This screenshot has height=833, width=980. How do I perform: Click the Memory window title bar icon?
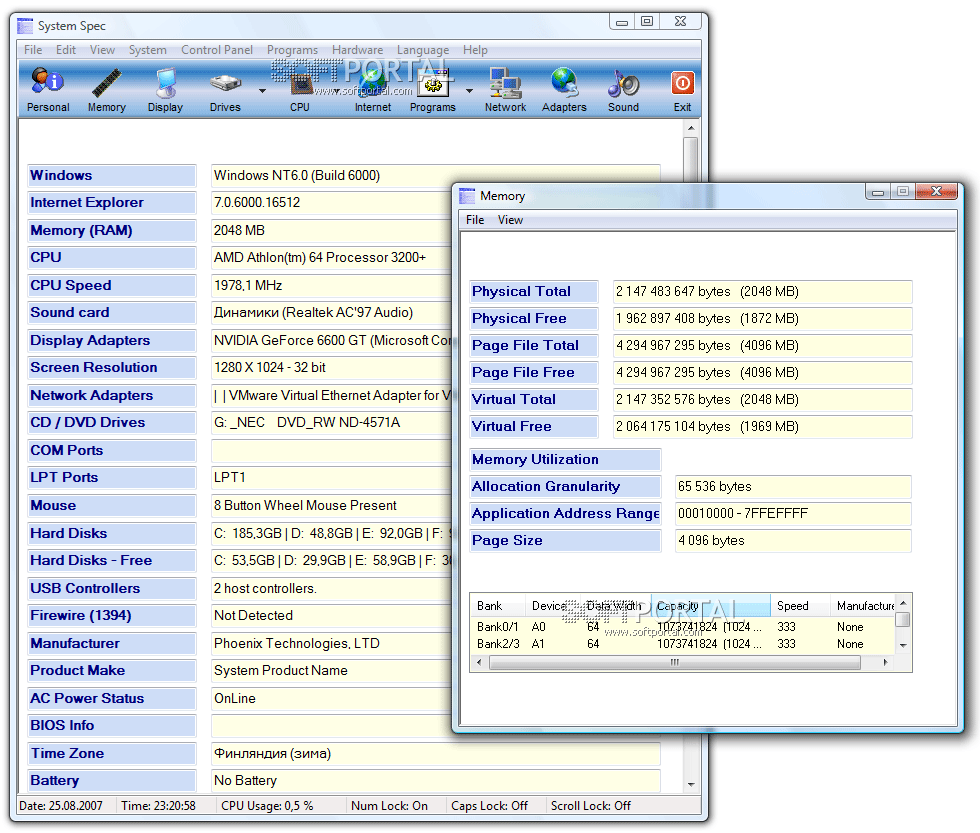tap(467, 196)
